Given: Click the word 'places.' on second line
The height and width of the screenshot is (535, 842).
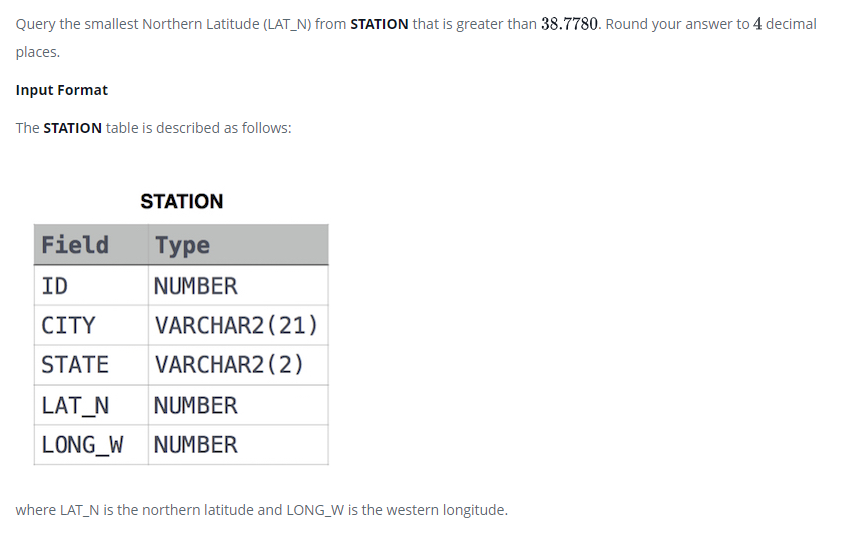Looking at the screenshot, I should (38, 53).
